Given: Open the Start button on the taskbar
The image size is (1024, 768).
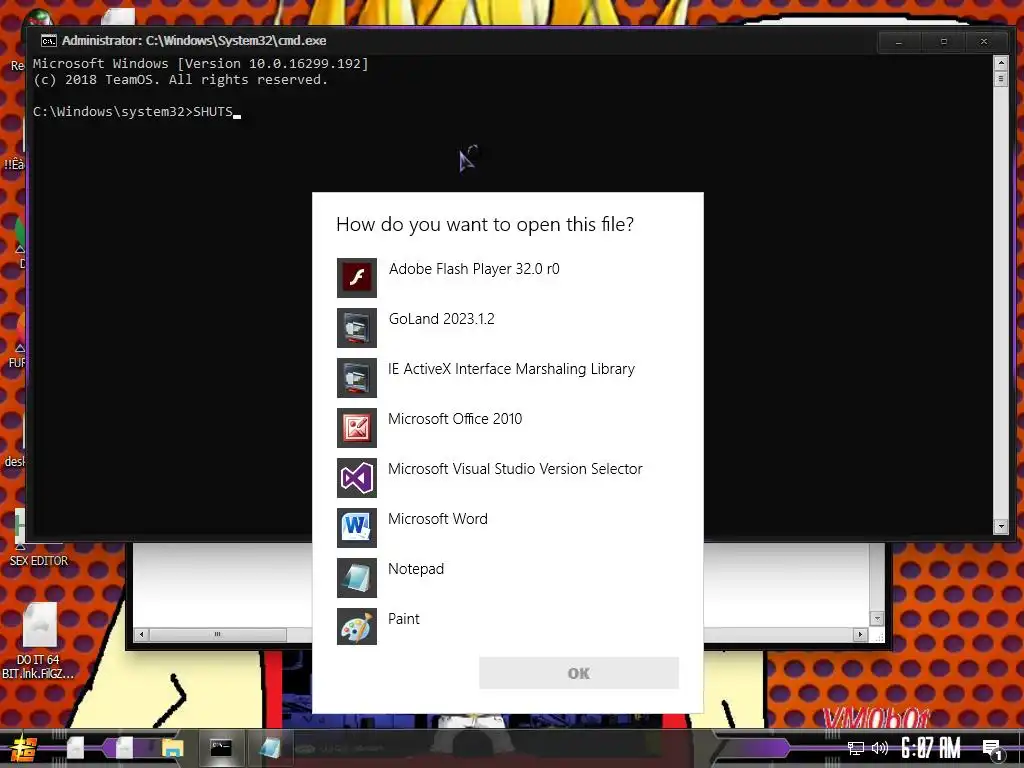Looking at the screenshot, I should tap(24, 748).
